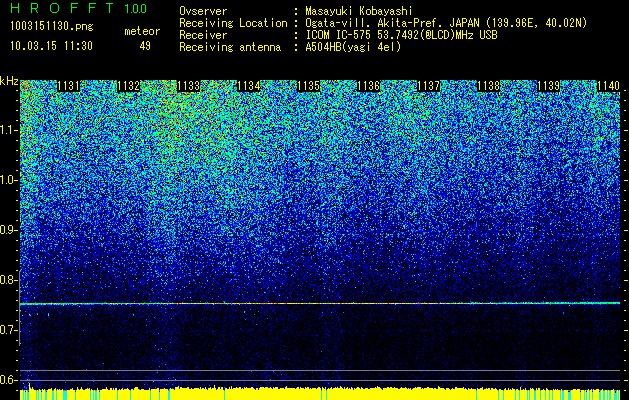
Task: Click the Receiver value ICOM IC-575
Action: pyautogui.click(x=339, y=35)
